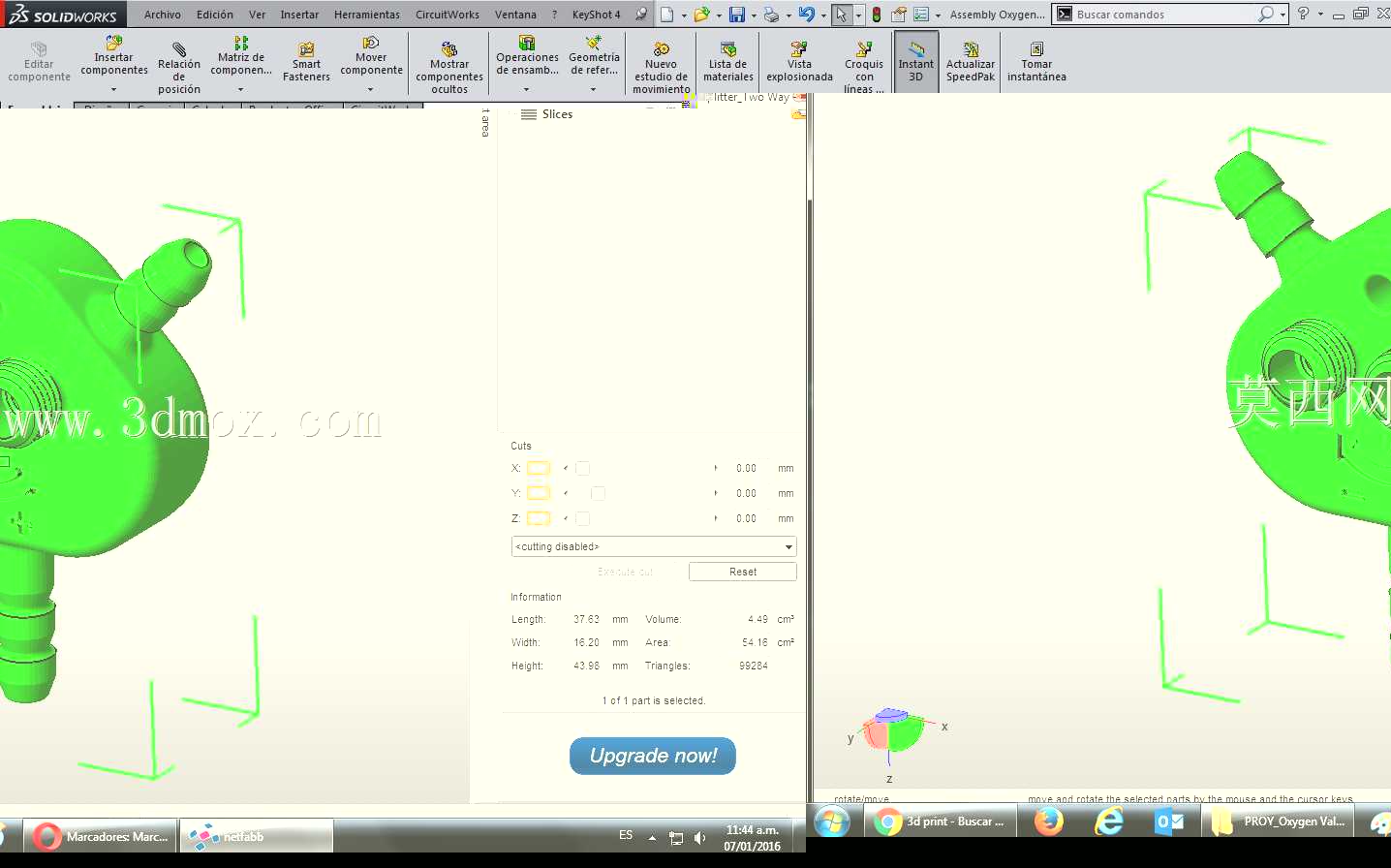Expand the Mover componente dropdown arrow
The height and width of the screenshot is (868, 1391).
371,89
